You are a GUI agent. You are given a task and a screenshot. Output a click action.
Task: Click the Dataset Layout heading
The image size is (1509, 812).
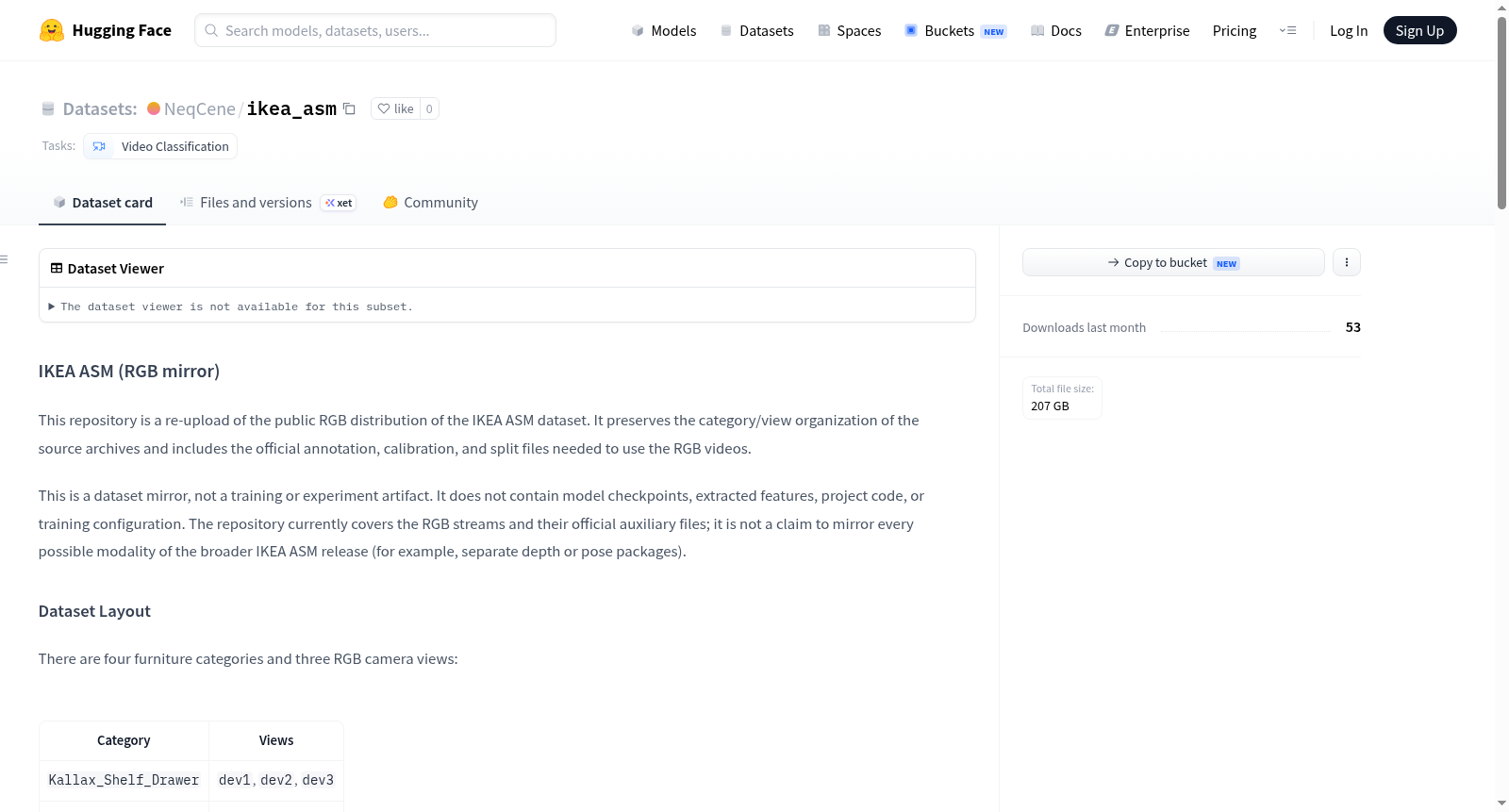click(x=94, y=611)
